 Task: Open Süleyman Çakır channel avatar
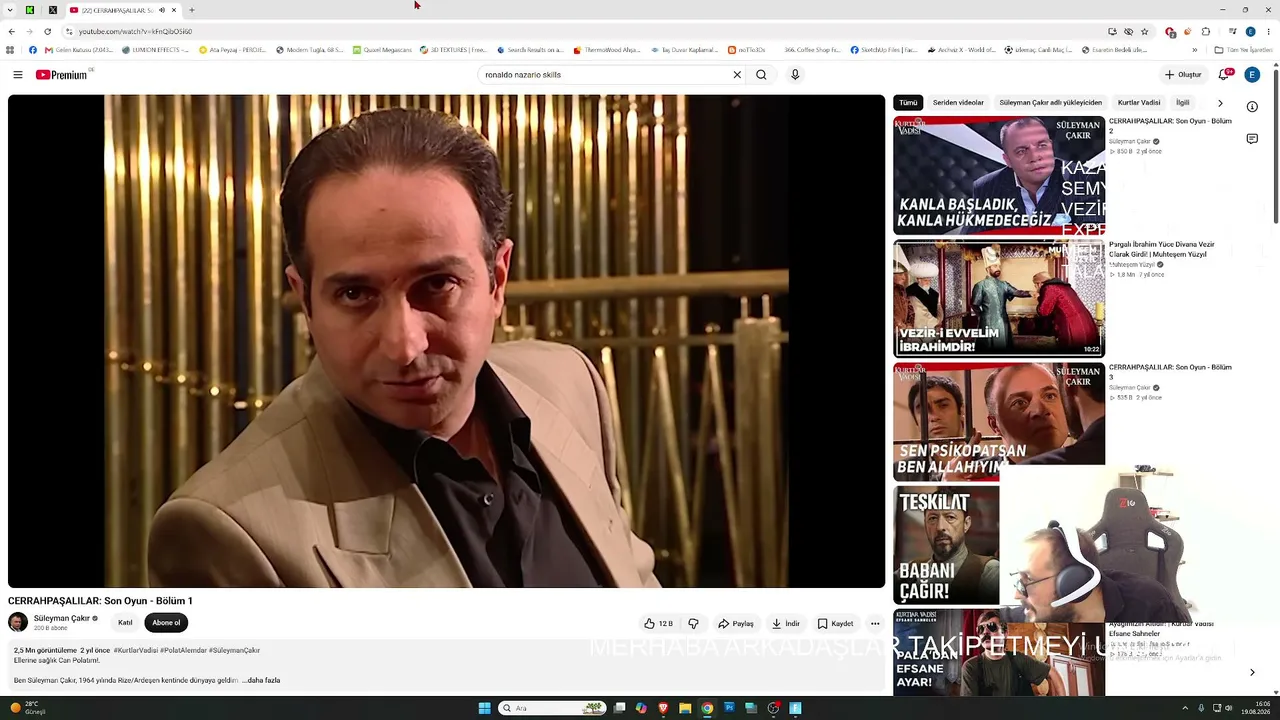[18, 622]
